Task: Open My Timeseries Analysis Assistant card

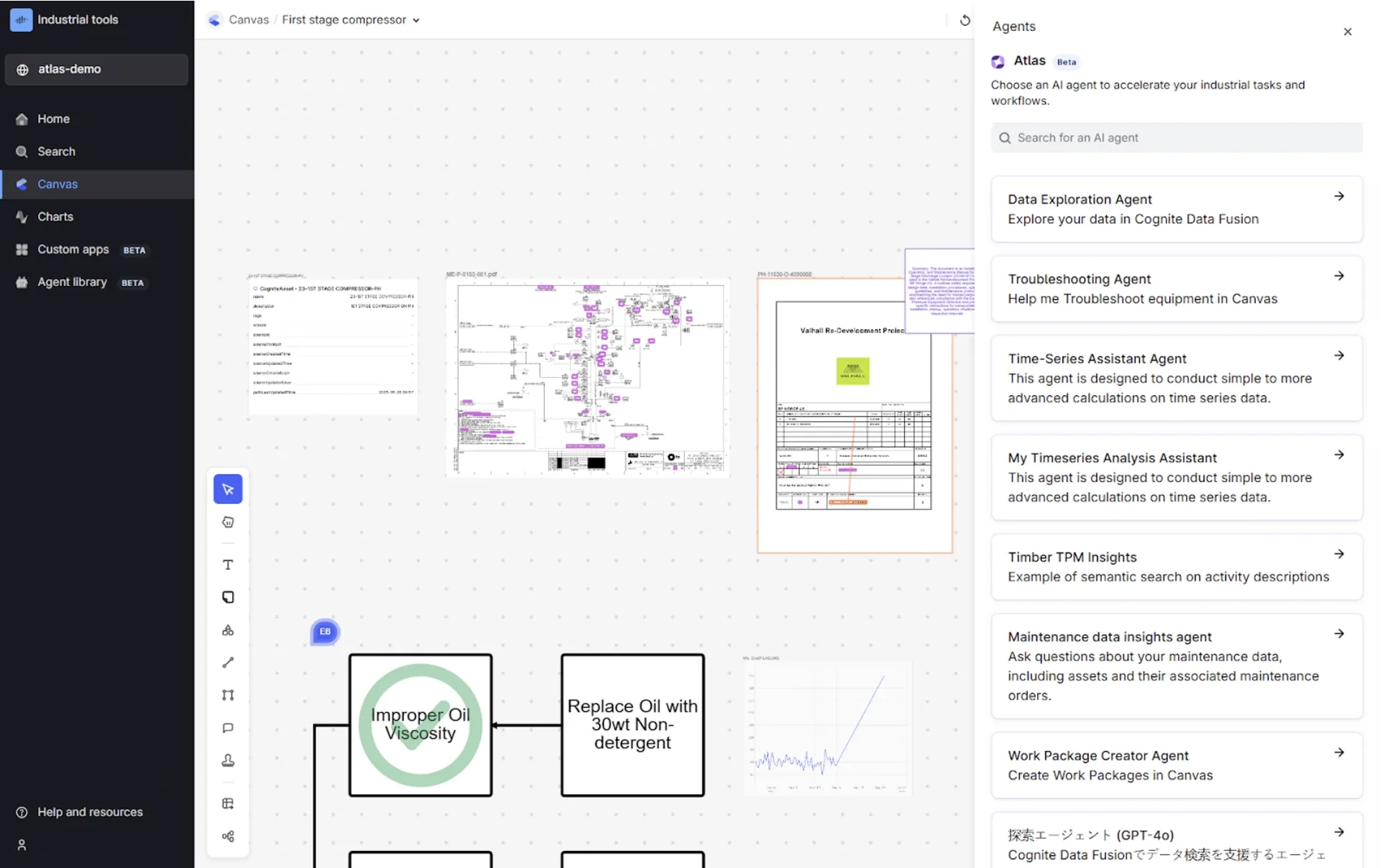Action: coord(1177,477)
